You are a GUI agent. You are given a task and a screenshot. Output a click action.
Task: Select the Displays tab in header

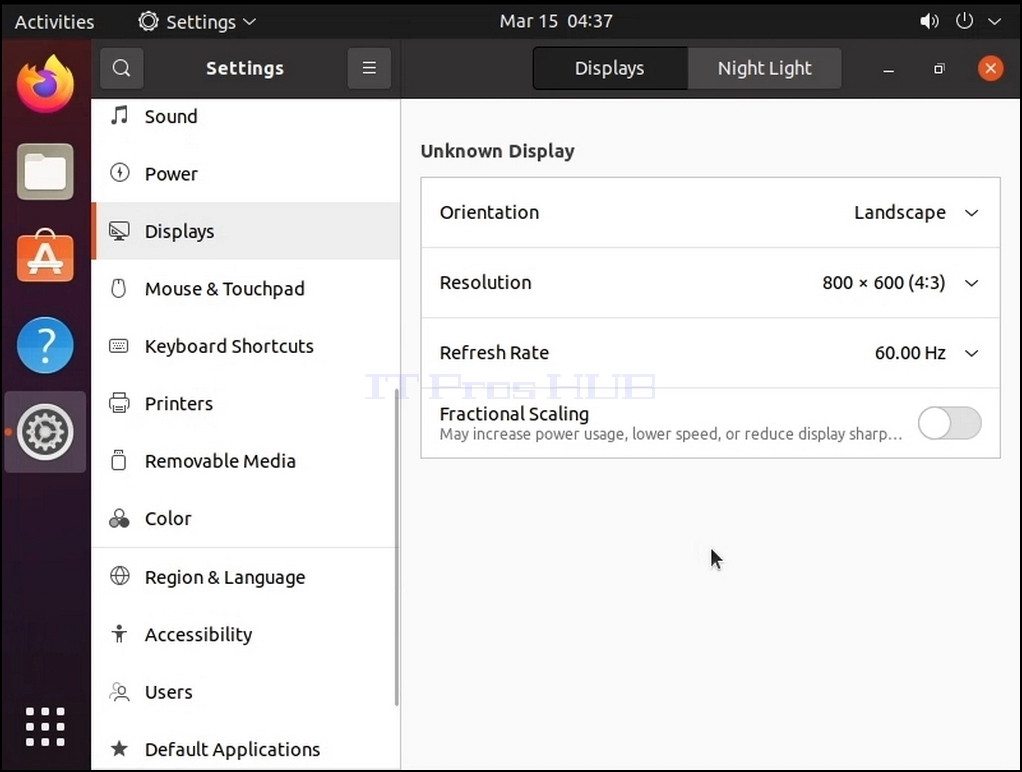[609, 68]
